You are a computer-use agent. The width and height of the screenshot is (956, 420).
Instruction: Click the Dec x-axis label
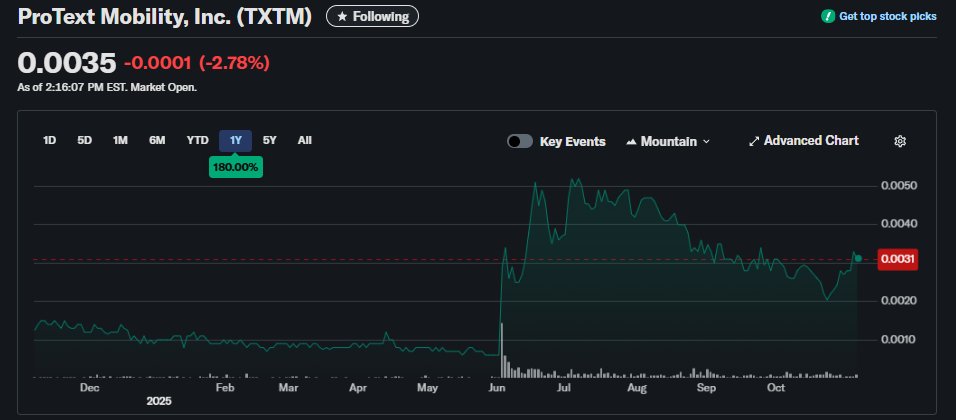(90, 388)
